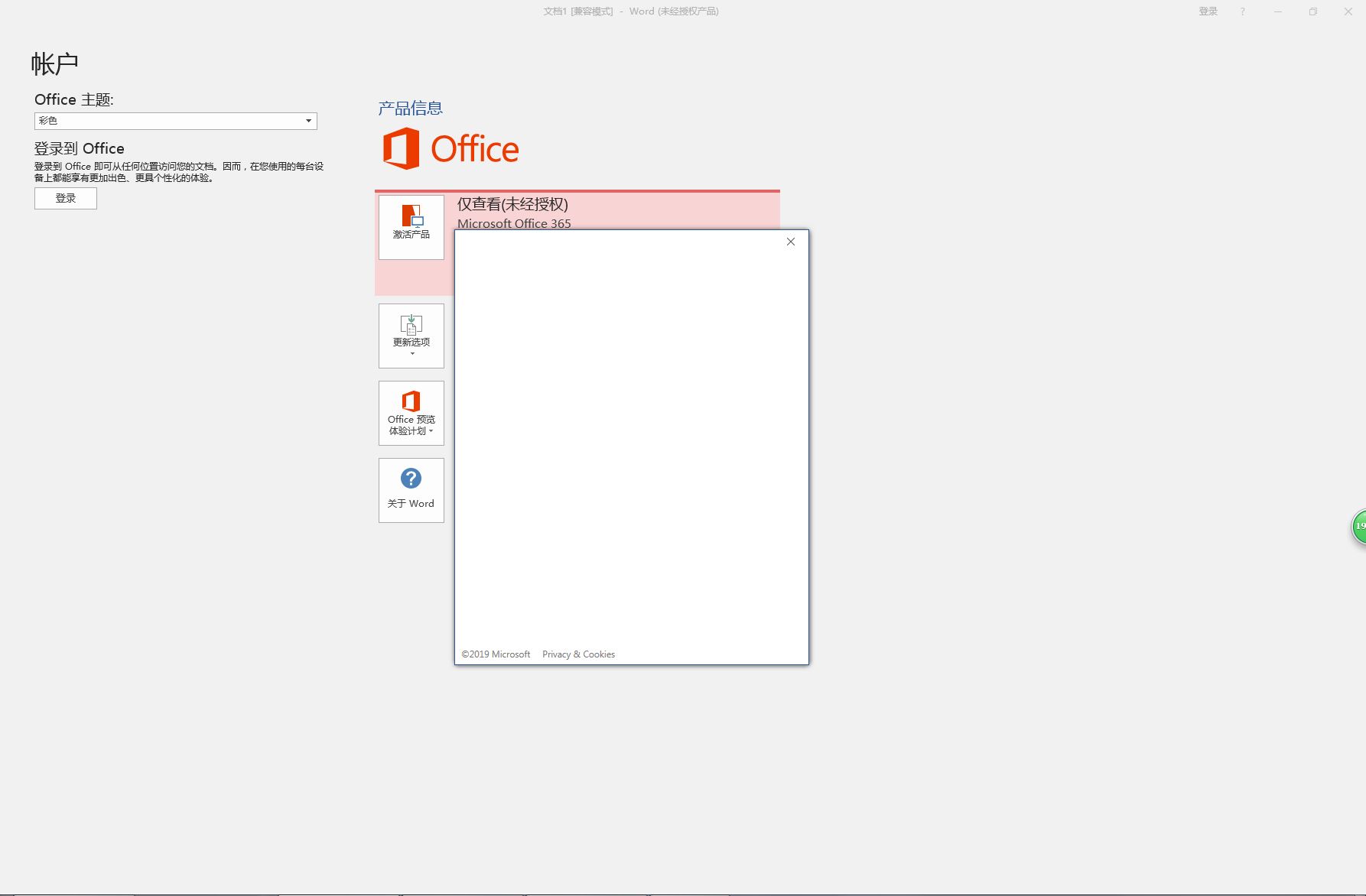This screenshot has width=1366, height=896.
Task: Click the Microsoft Office 365 text
Action: (x=514, y=223)
